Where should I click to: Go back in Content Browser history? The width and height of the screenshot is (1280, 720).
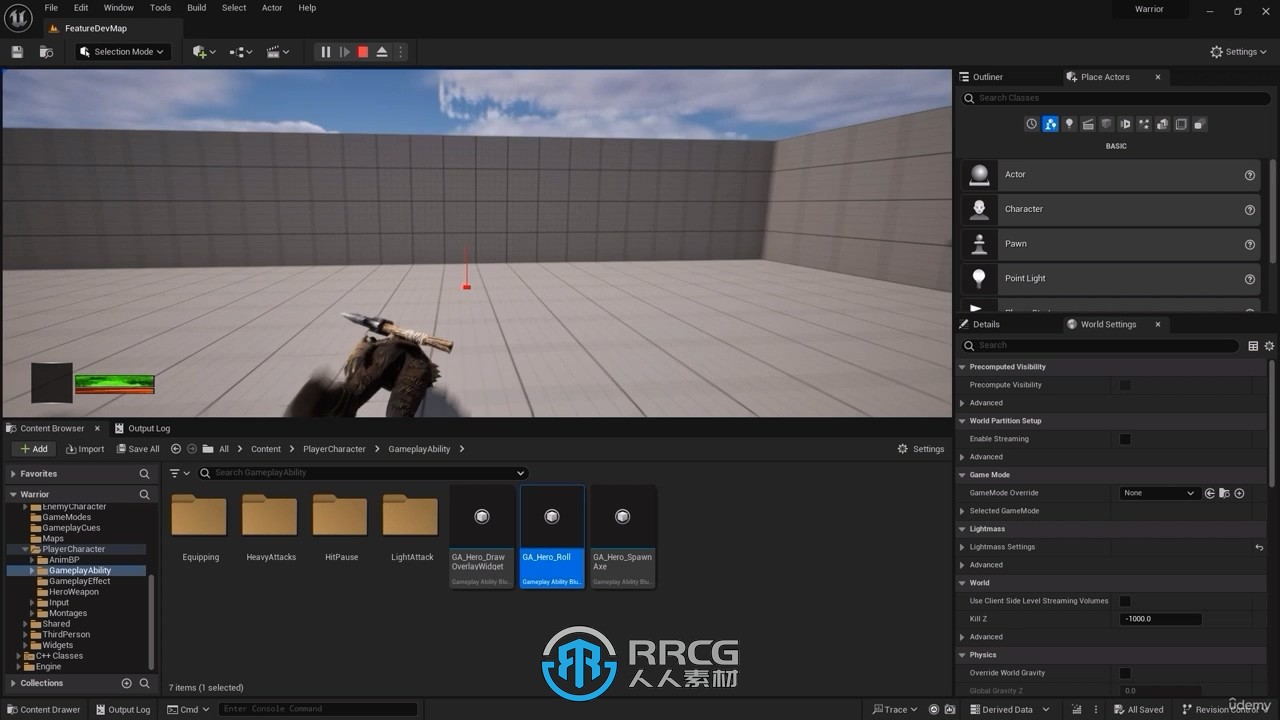pyautogui.click(x=176, y=449)
